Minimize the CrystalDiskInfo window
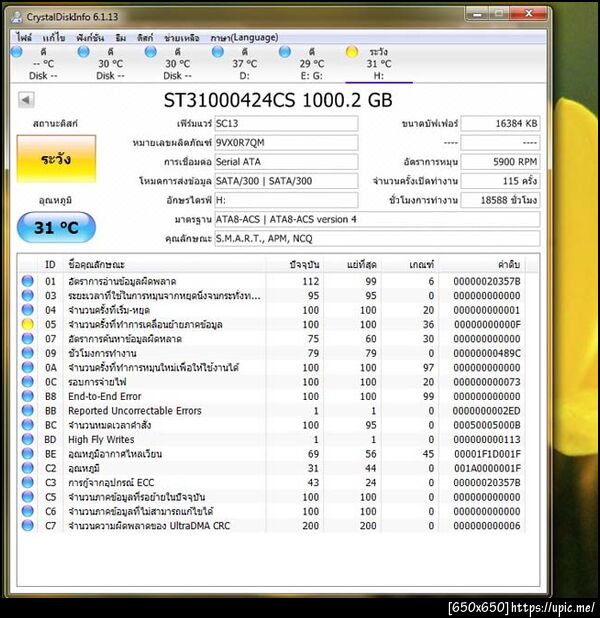This screenshot has width=600, height=618. point(477,14)
